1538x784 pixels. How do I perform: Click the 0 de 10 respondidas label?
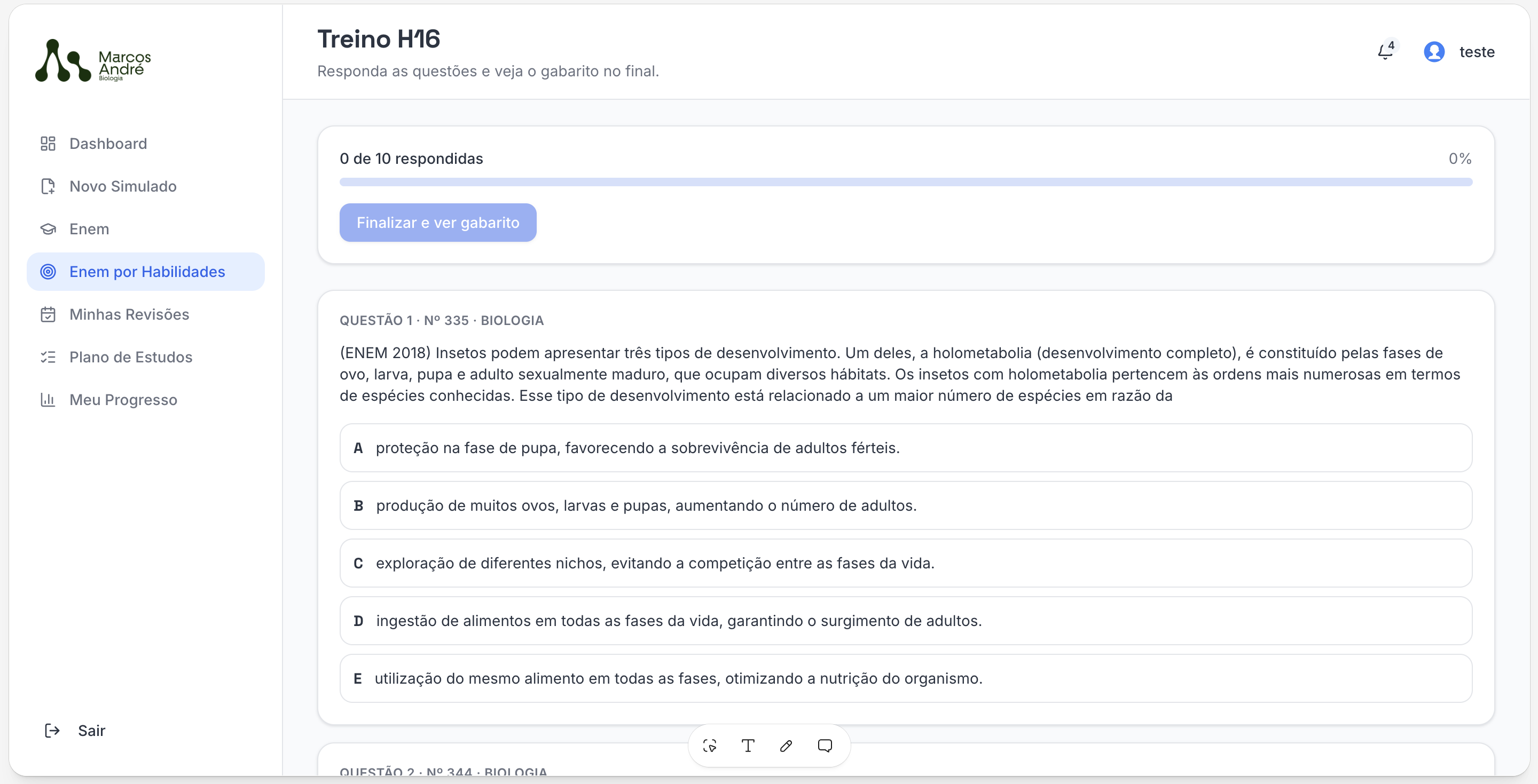click(411, 159)
